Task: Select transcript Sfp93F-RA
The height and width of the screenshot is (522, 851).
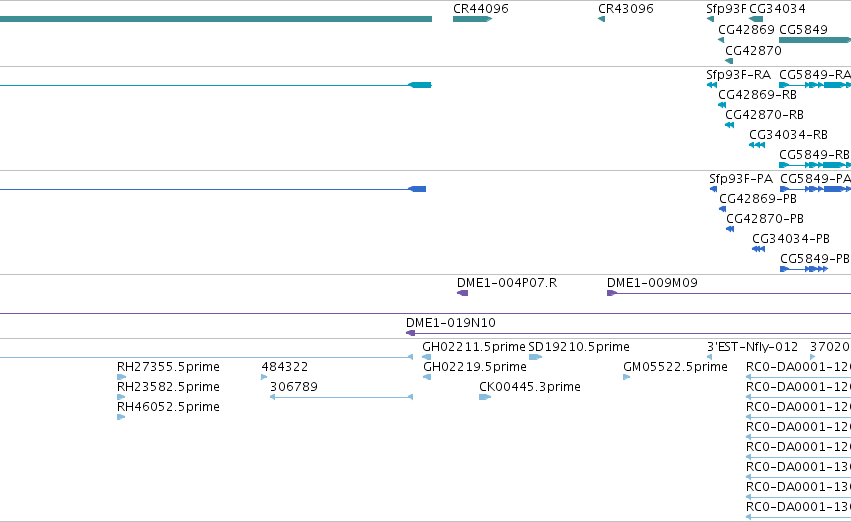Action: [712, 85]
